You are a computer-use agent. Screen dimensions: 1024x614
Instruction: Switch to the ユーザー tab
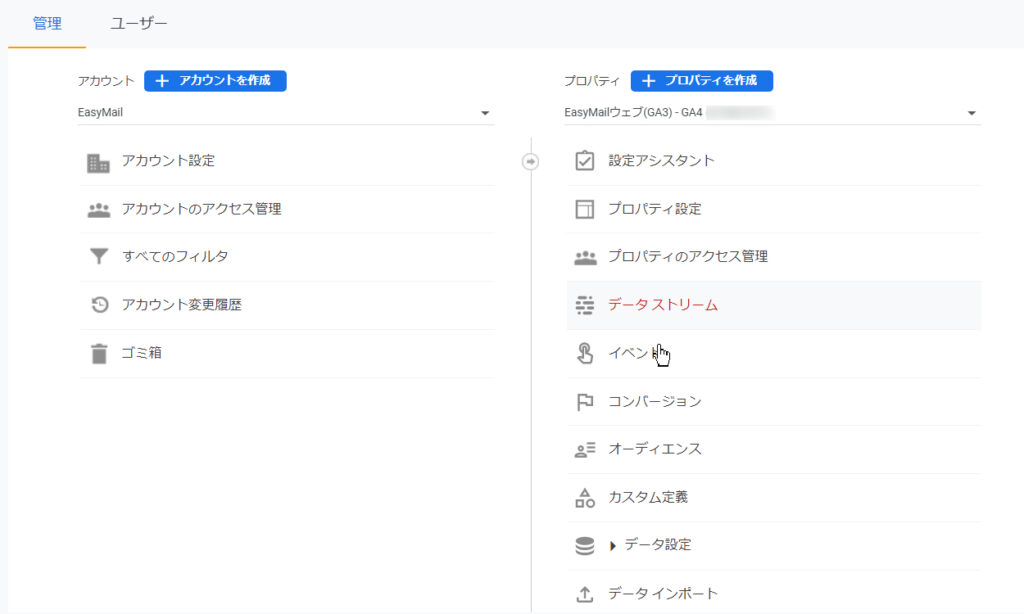point(139,23)
